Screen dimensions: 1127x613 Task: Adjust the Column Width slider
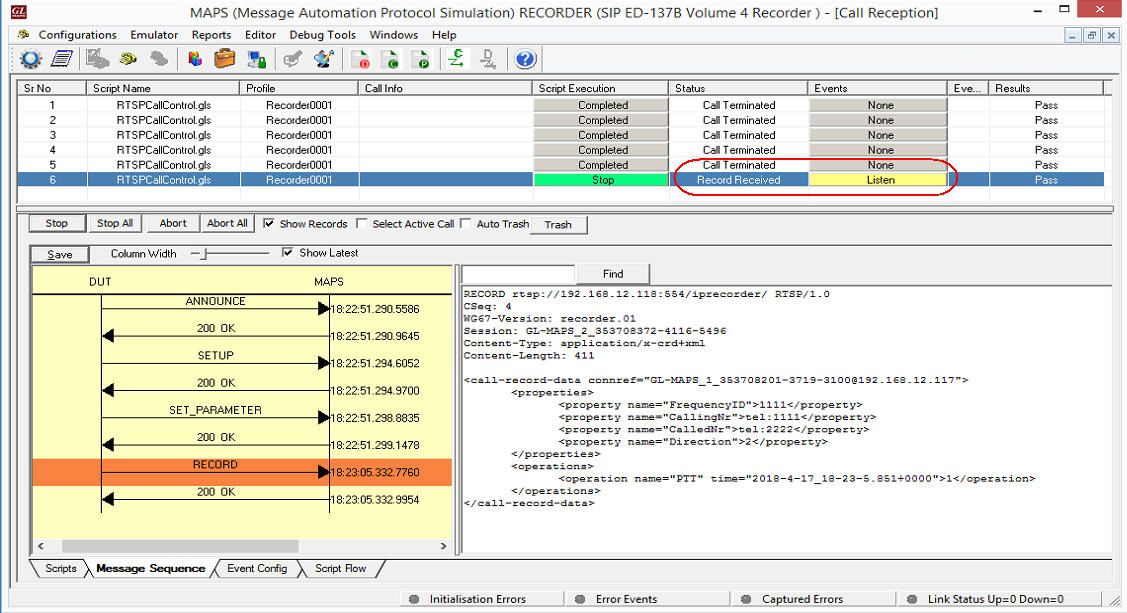click(x=204, y=253)
